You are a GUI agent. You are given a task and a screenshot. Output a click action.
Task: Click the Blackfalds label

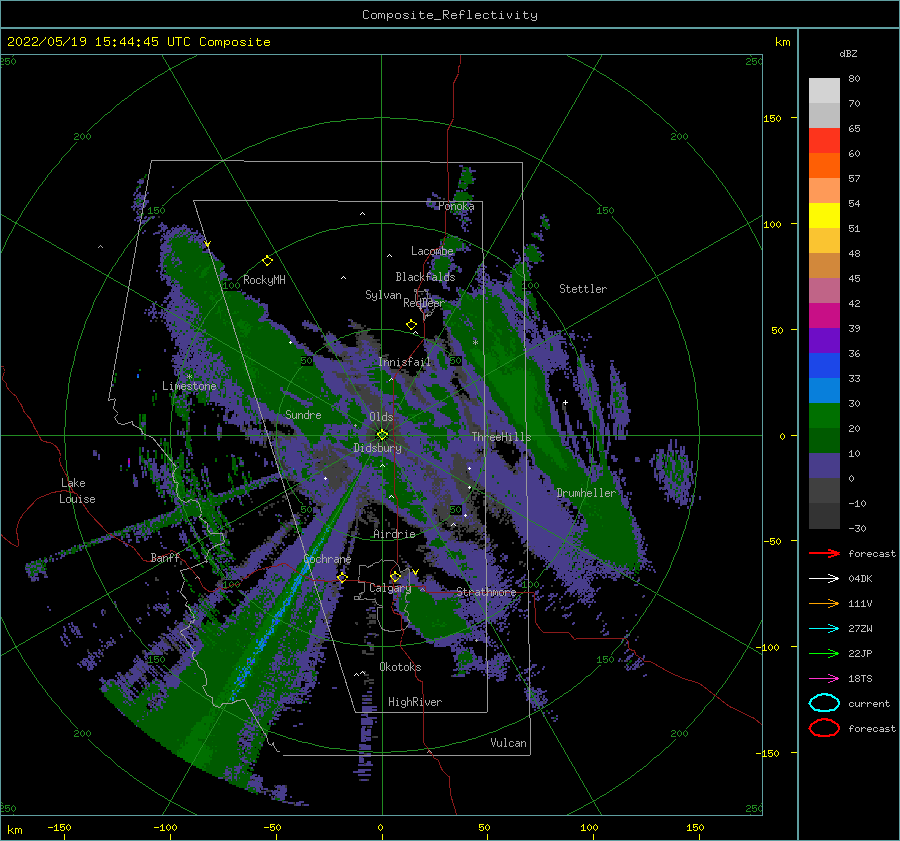425,277
